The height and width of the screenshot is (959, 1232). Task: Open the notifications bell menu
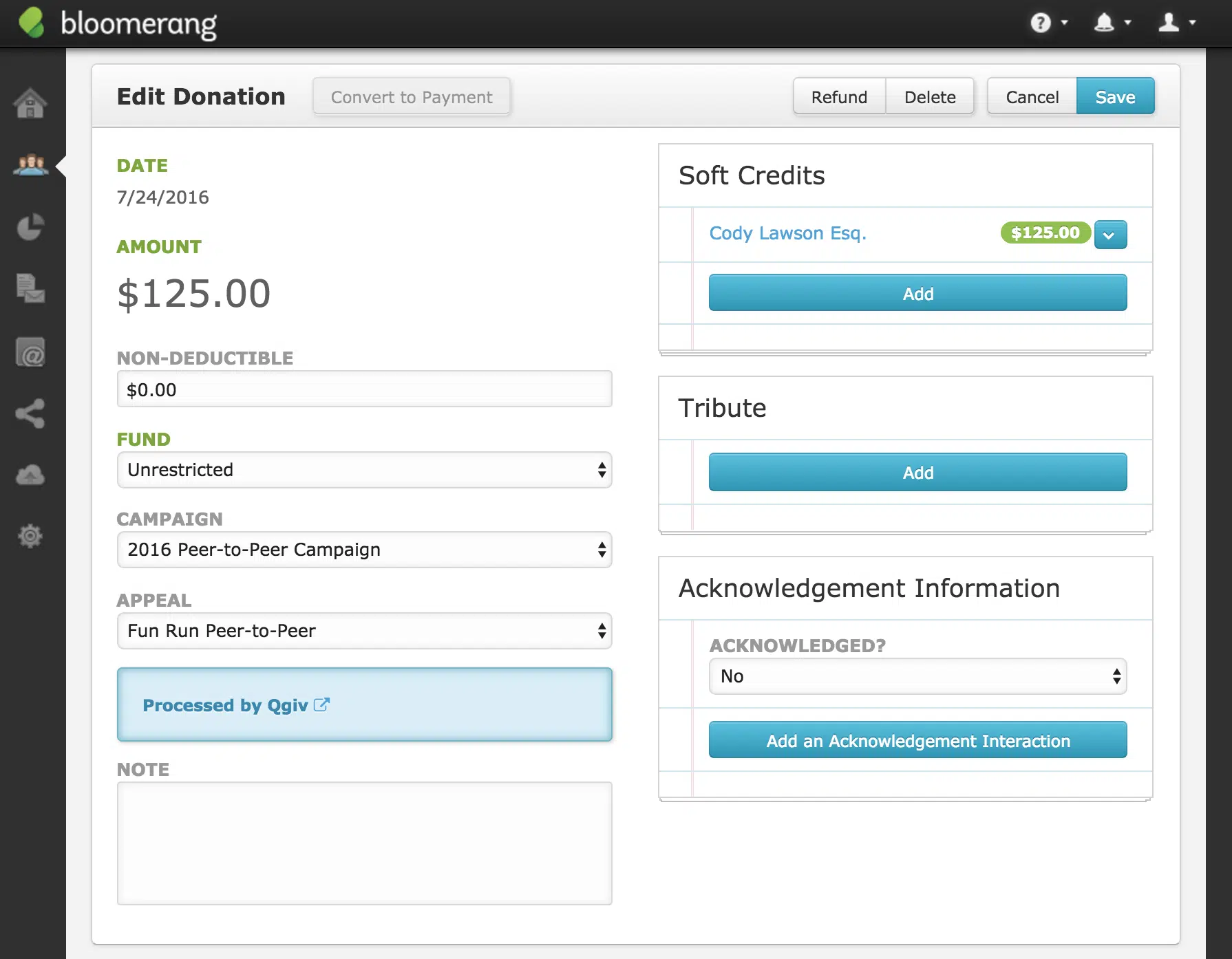click(1111, 23)
